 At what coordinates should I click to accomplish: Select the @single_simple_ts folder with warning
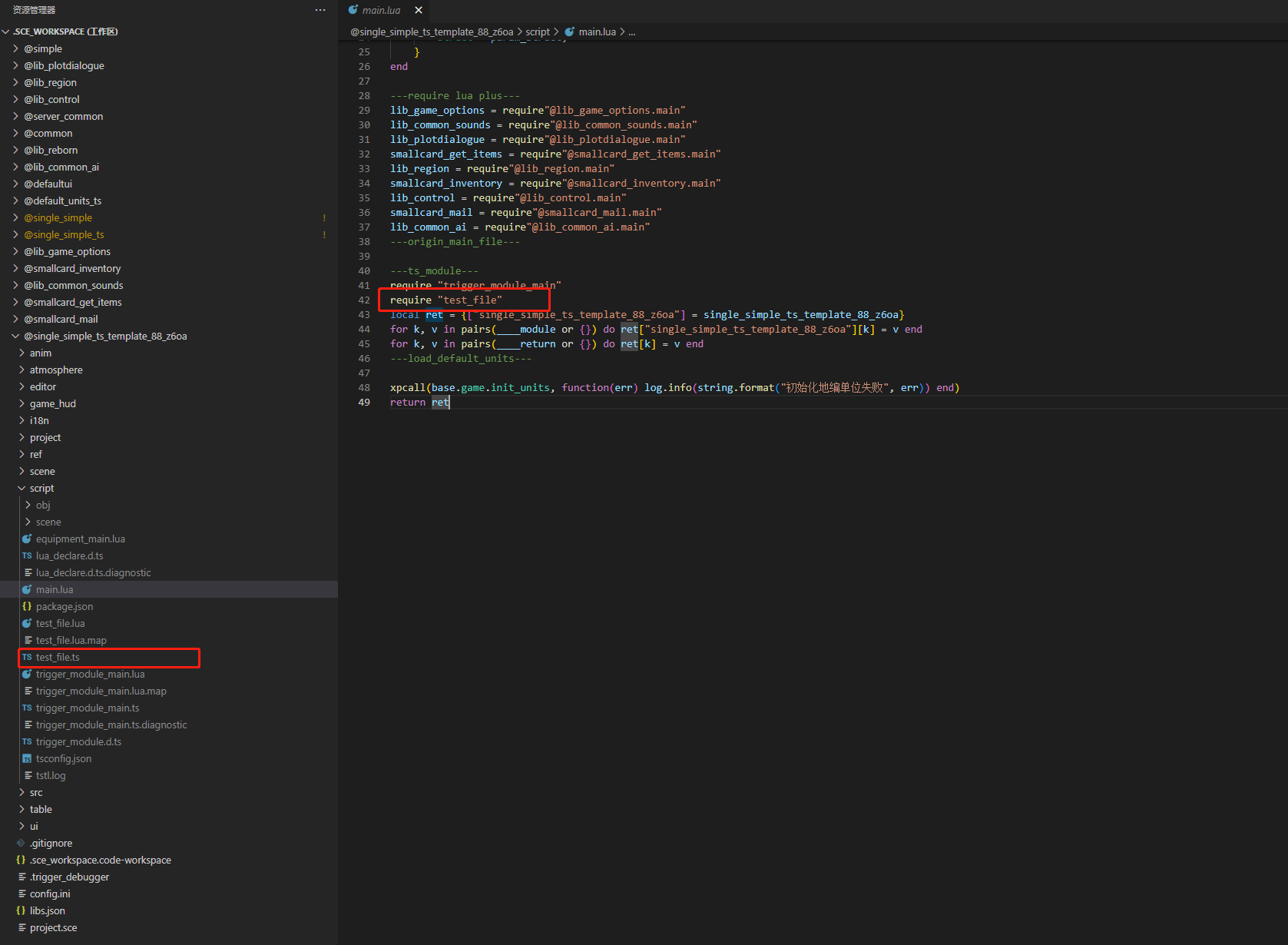point(64,234)
